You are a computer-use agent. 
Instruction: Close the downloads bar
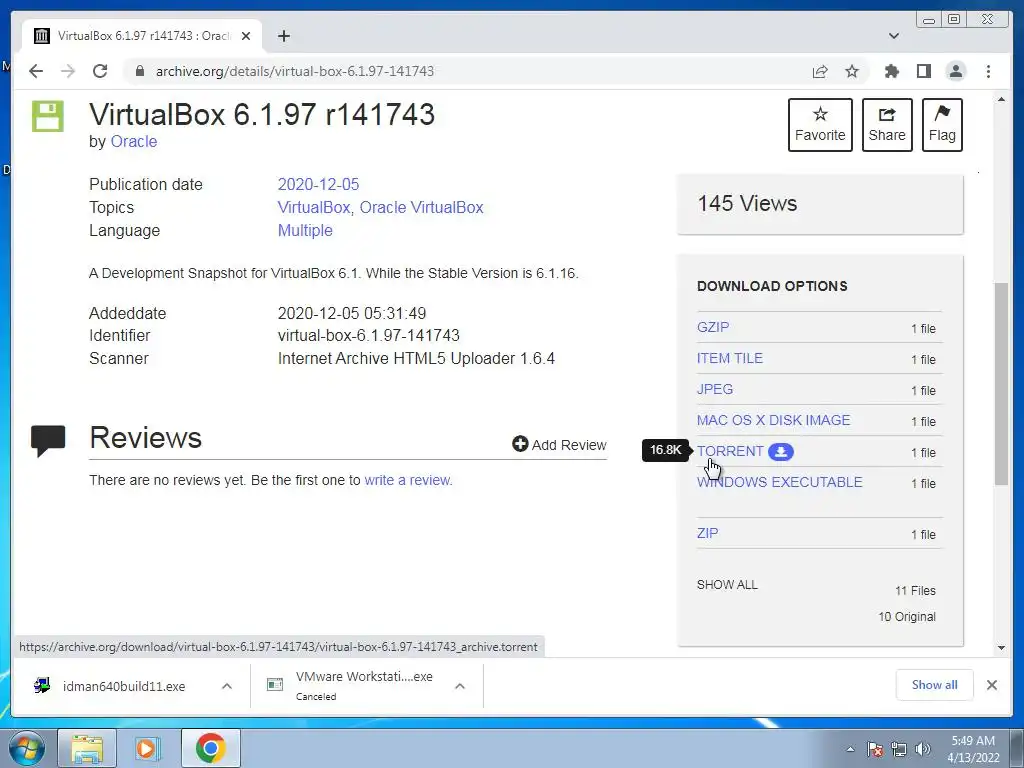(x=991, y=685)
